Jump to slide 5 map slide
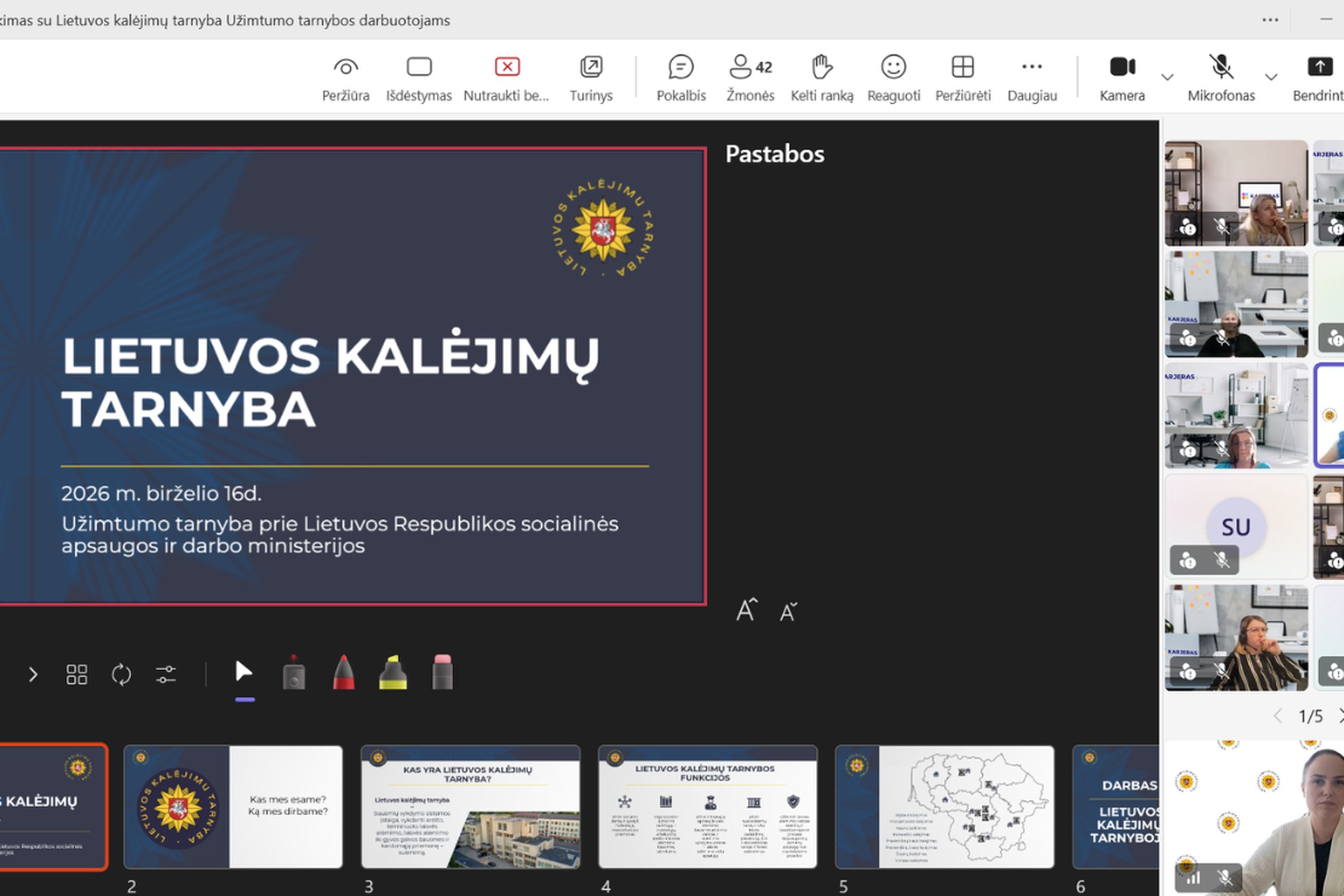This screenshot has width=1344, height=896. pos(945,807)
